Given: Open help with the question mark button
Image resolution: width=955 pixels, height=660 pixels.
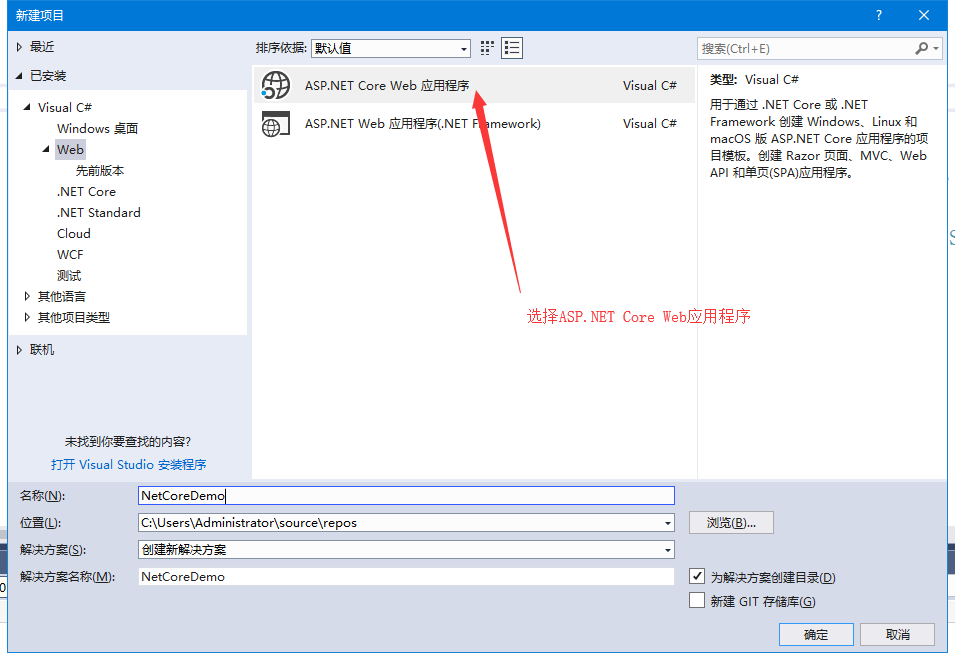Looking at the screenshot, I should coord(879,15).
